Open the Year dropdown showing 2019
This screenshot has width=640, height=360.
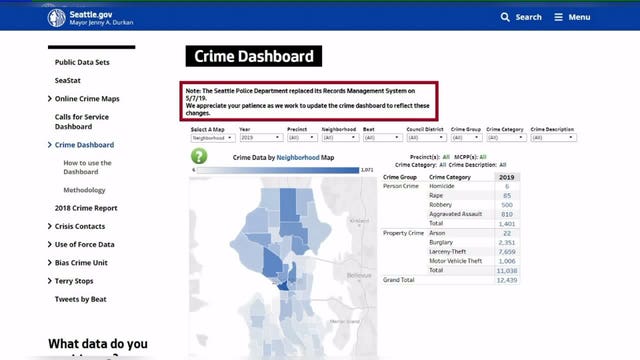pos(261,138)
